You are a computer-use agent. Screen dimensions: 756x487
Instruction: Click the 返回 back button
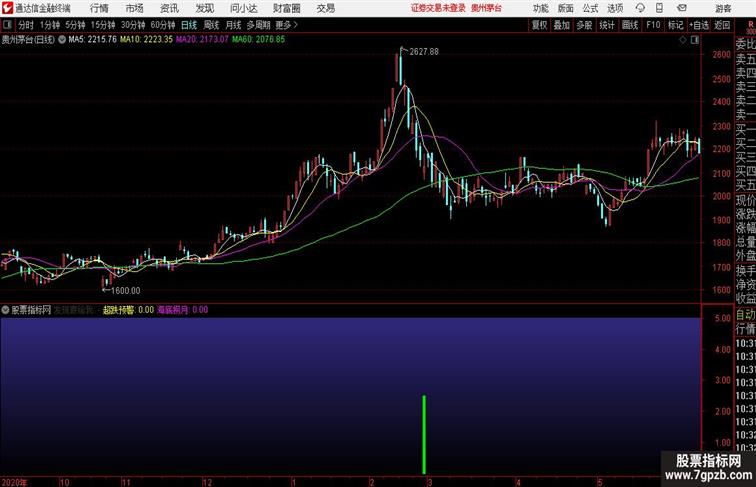coord(722,25)
